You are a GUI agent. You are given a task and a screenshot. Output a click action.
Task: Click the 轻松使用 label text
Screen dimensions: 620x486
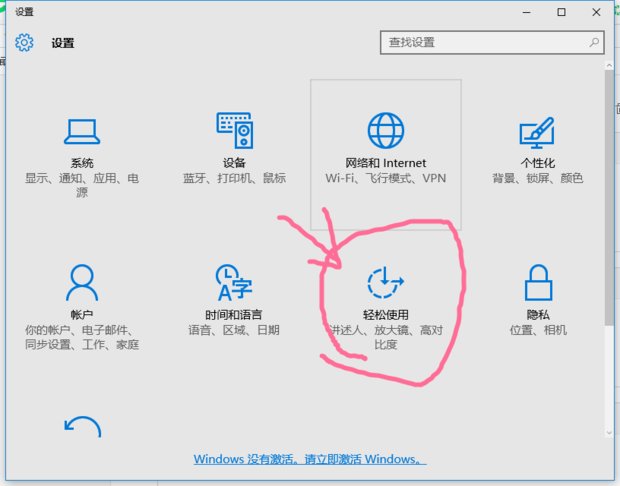pos(386,315)
